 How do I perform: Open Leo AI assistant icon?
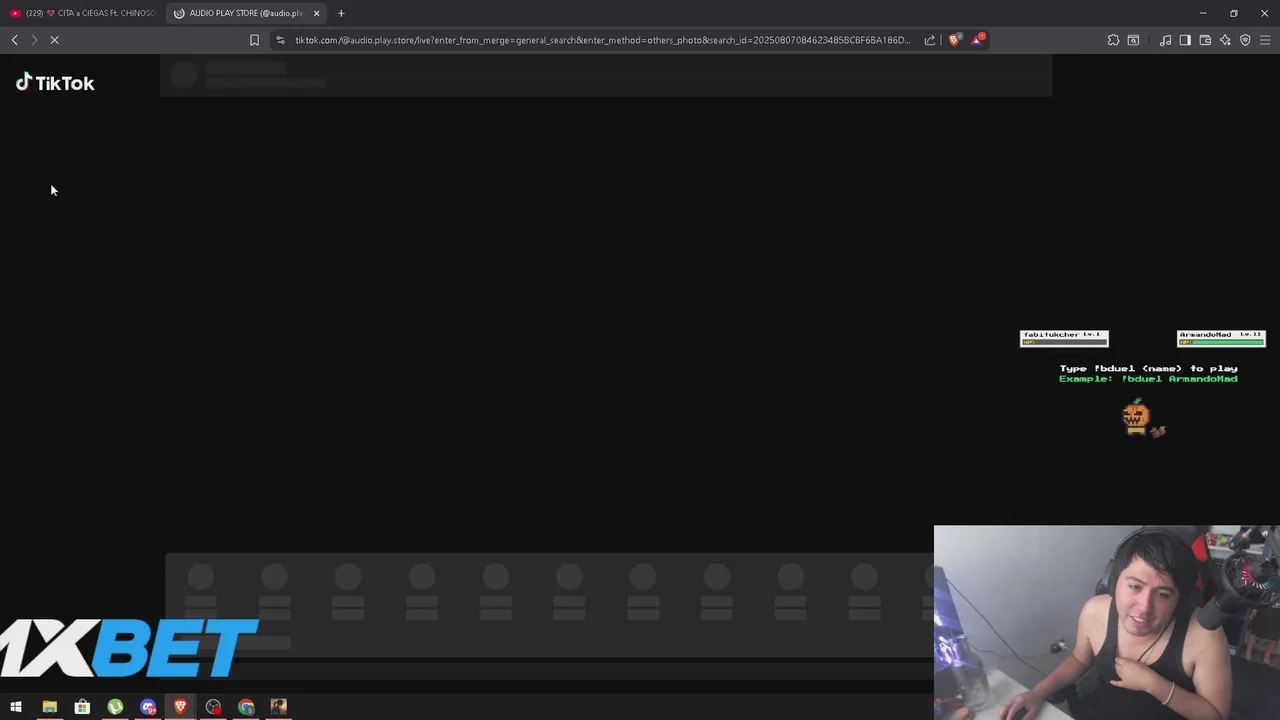(1225, 40)
